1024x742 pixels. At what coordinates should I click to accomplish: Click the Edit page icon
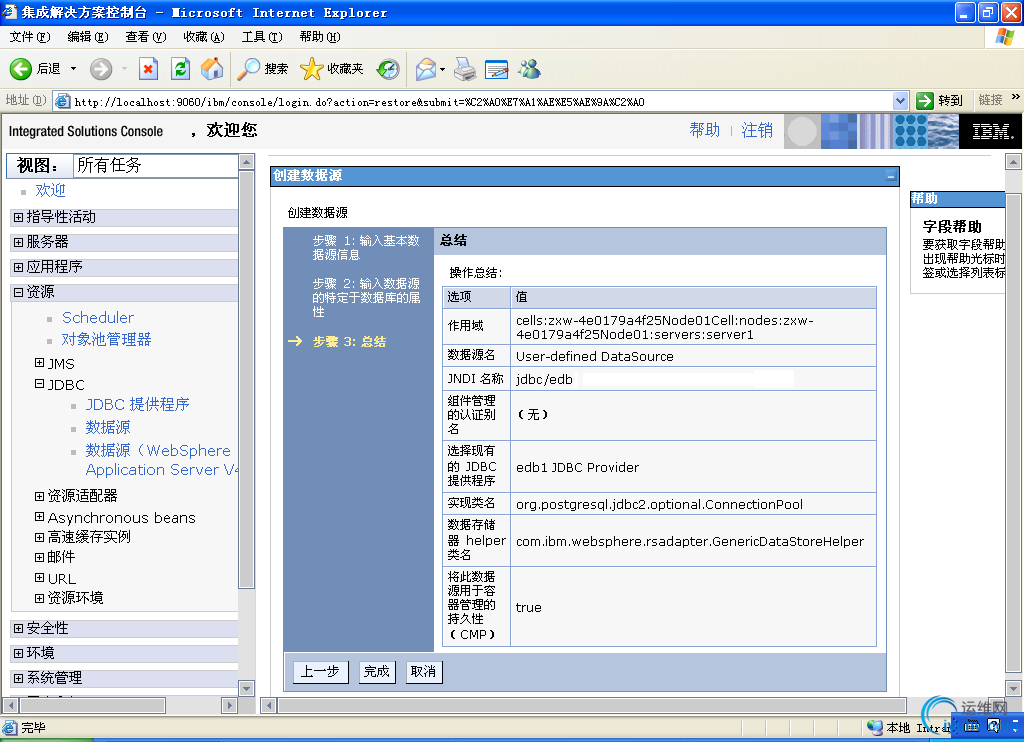(x=497, y=69)
